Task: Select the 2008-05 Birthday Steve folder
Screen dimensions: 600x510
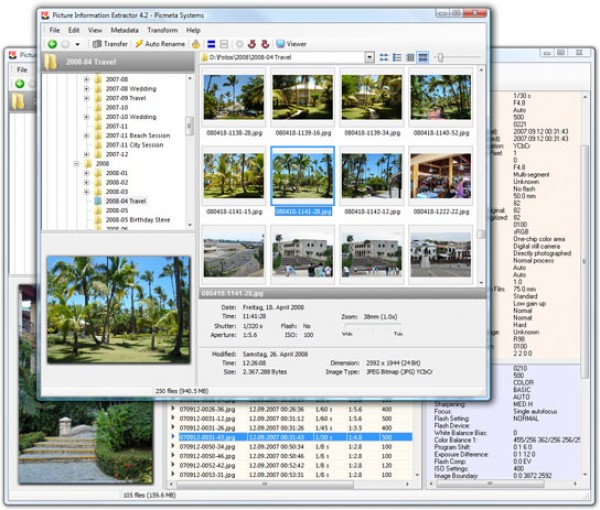Action: click(x=137, y=220)
